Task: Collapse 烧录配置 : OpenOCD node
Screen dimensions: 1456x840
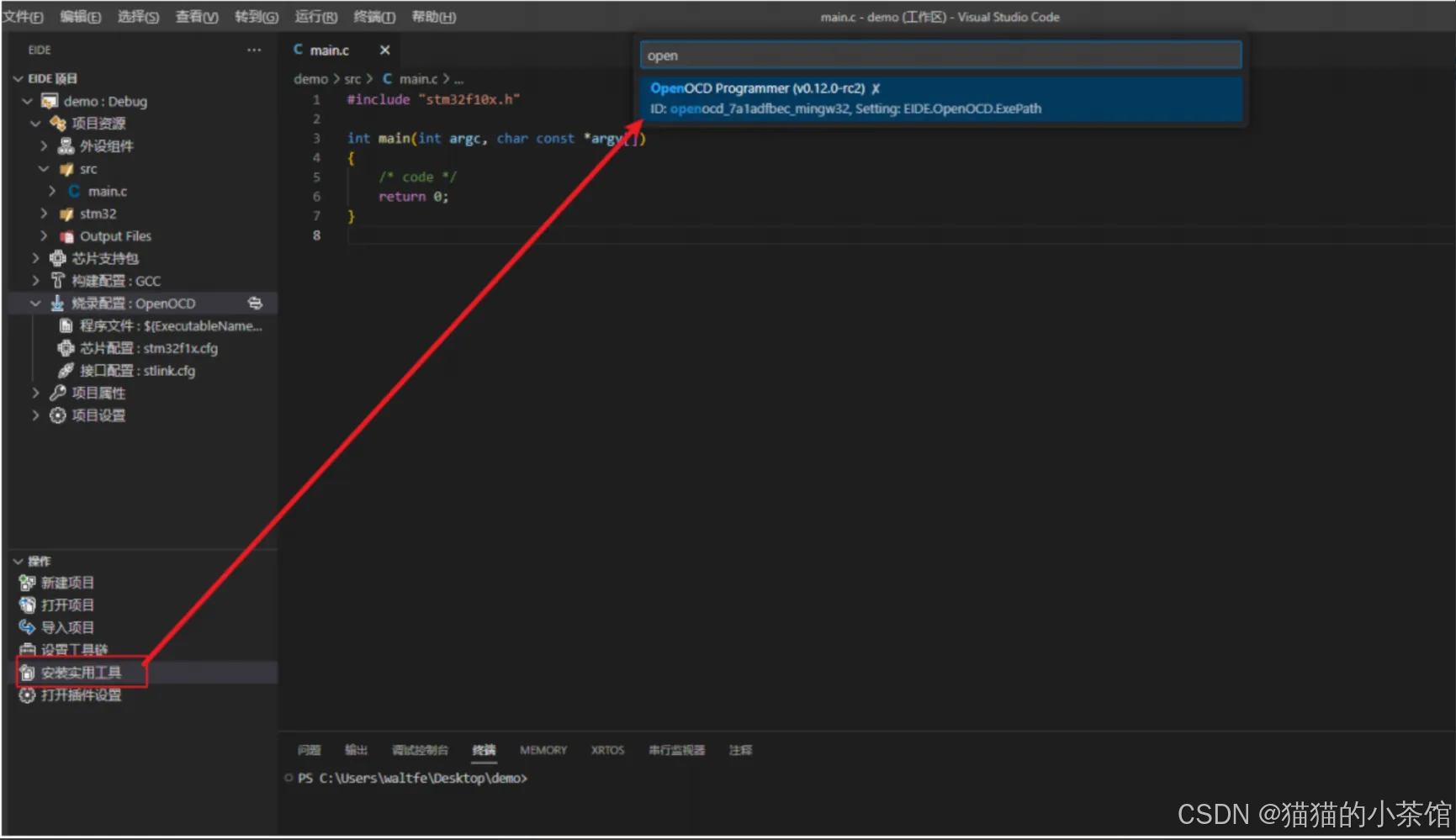Action: 35,304
